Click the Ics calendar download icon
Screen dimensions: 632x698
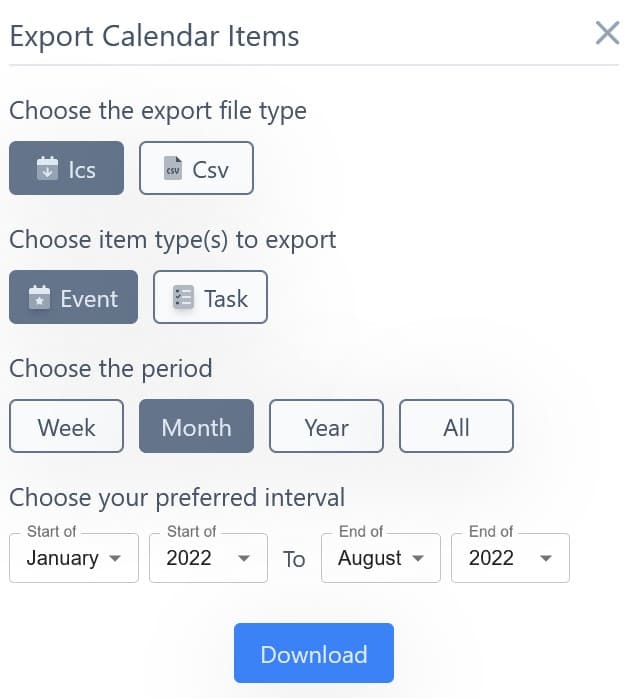coord(47,169)
